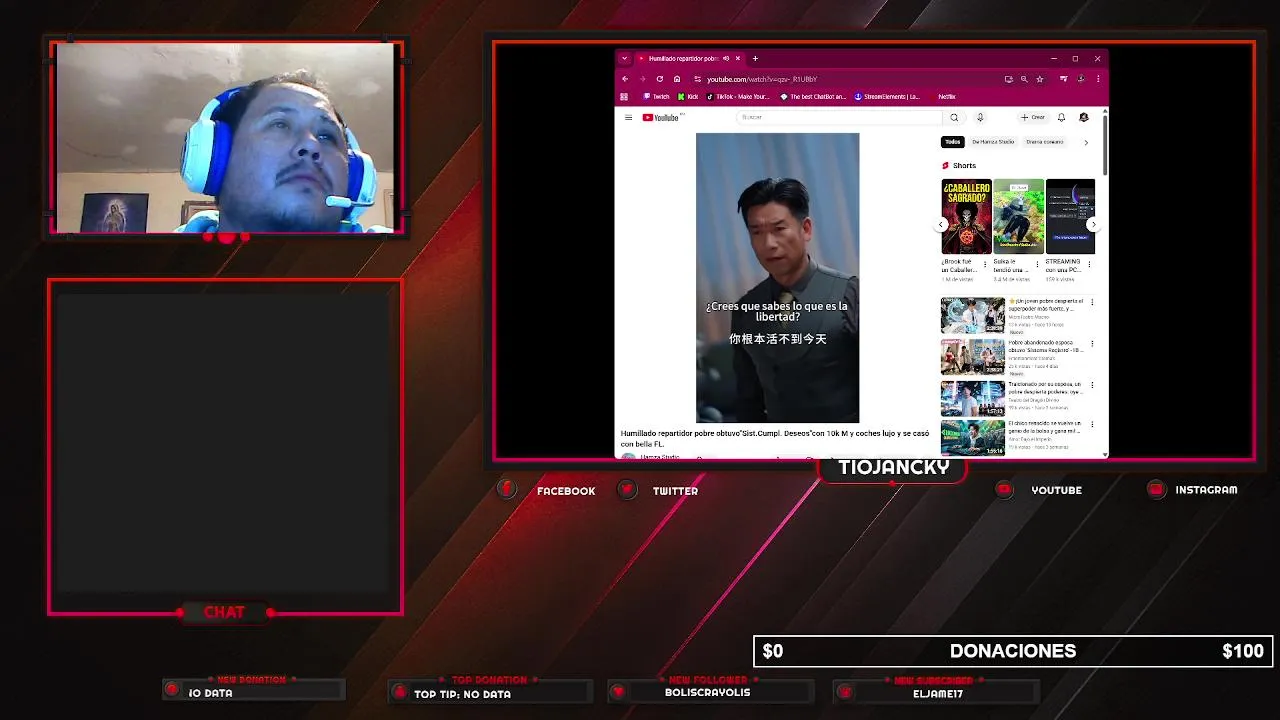
Task: Open the browser tab search dropdown
Action: 624,58
